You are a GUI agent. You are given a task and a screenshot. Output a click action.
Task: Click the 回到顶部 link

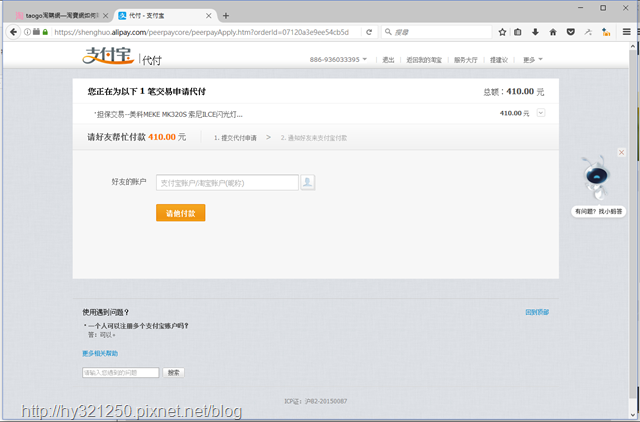pos(537,312)
